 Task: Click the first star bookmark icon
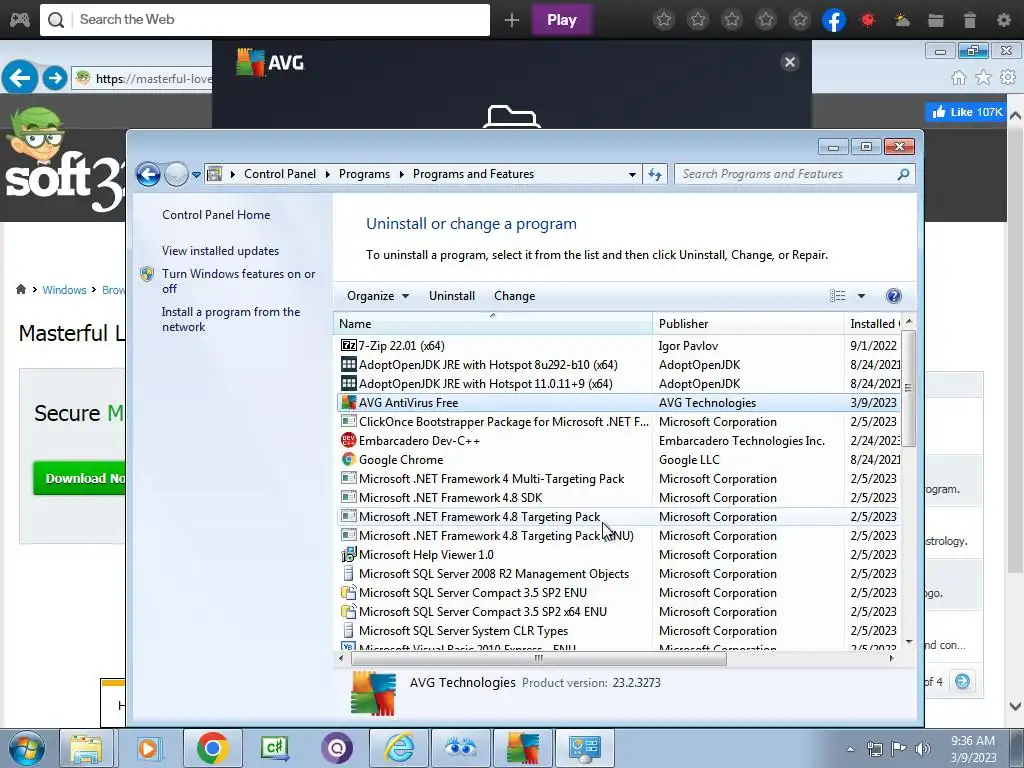point(664,20)
